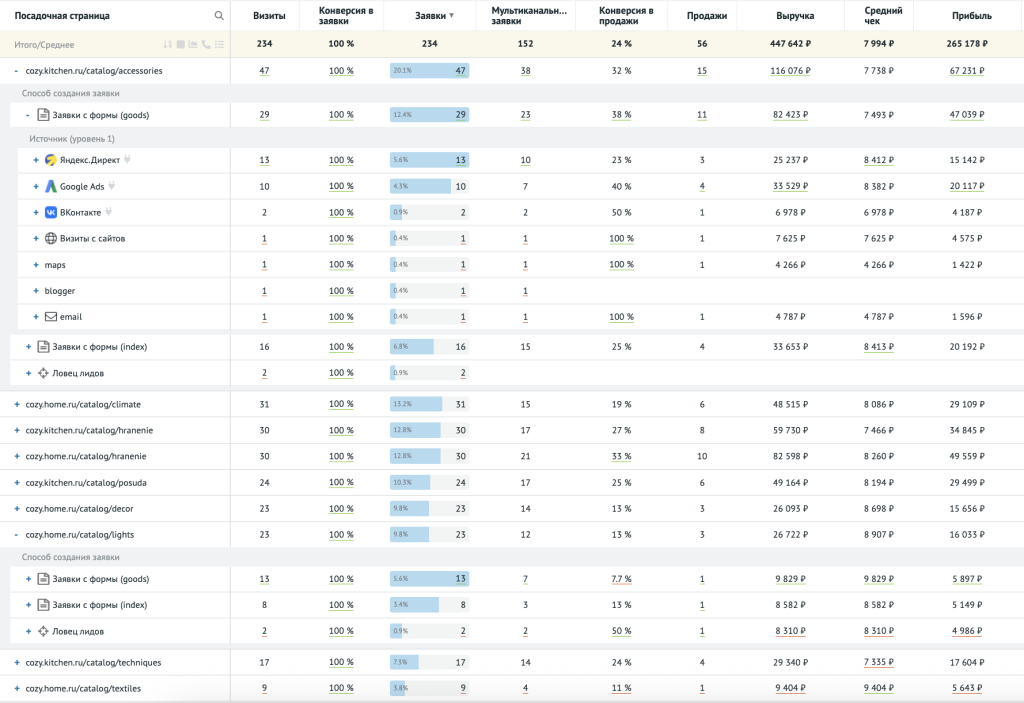
Task: Click the Яндекс.Директ logo icon
Action: (x=51, y=160)
